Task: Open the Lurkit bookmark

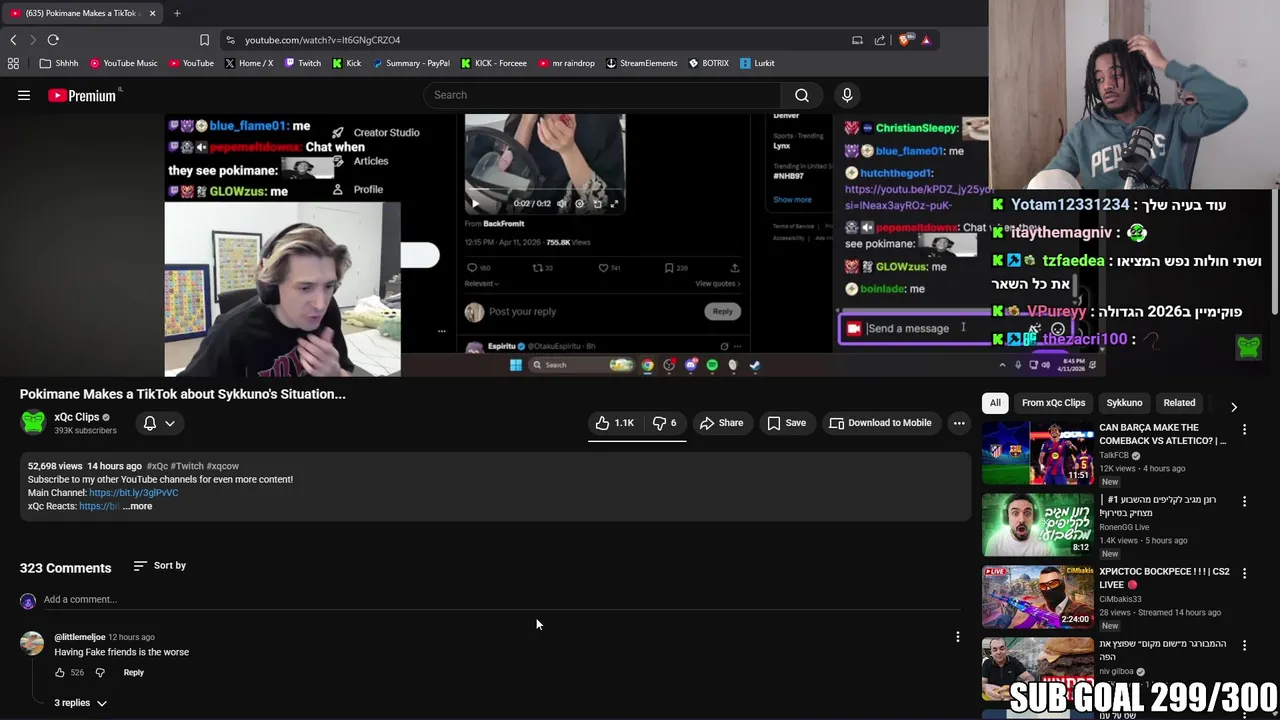Action: coord(757,63)
